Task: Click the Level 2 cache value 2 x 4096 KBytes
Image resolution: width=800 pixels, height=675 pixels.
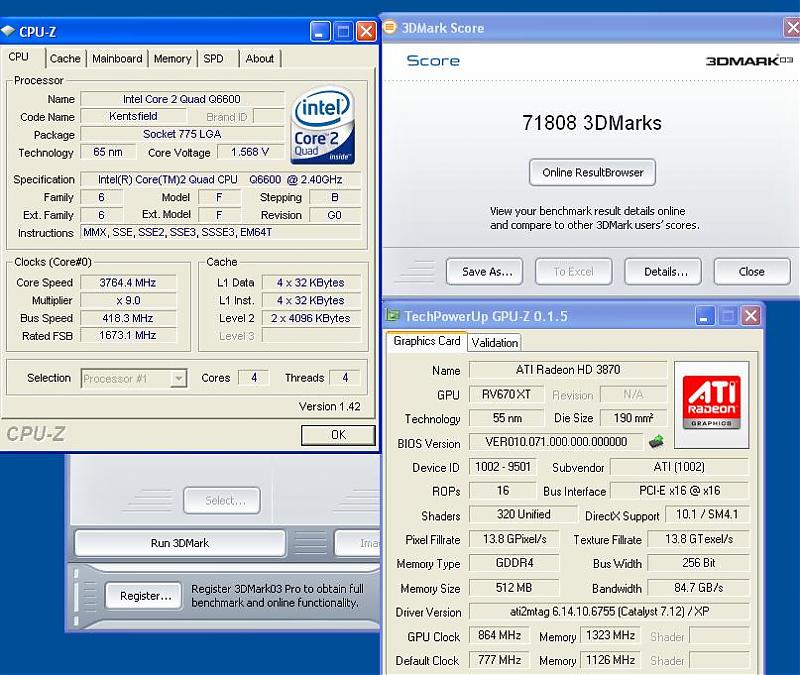Action: (311, 318)
